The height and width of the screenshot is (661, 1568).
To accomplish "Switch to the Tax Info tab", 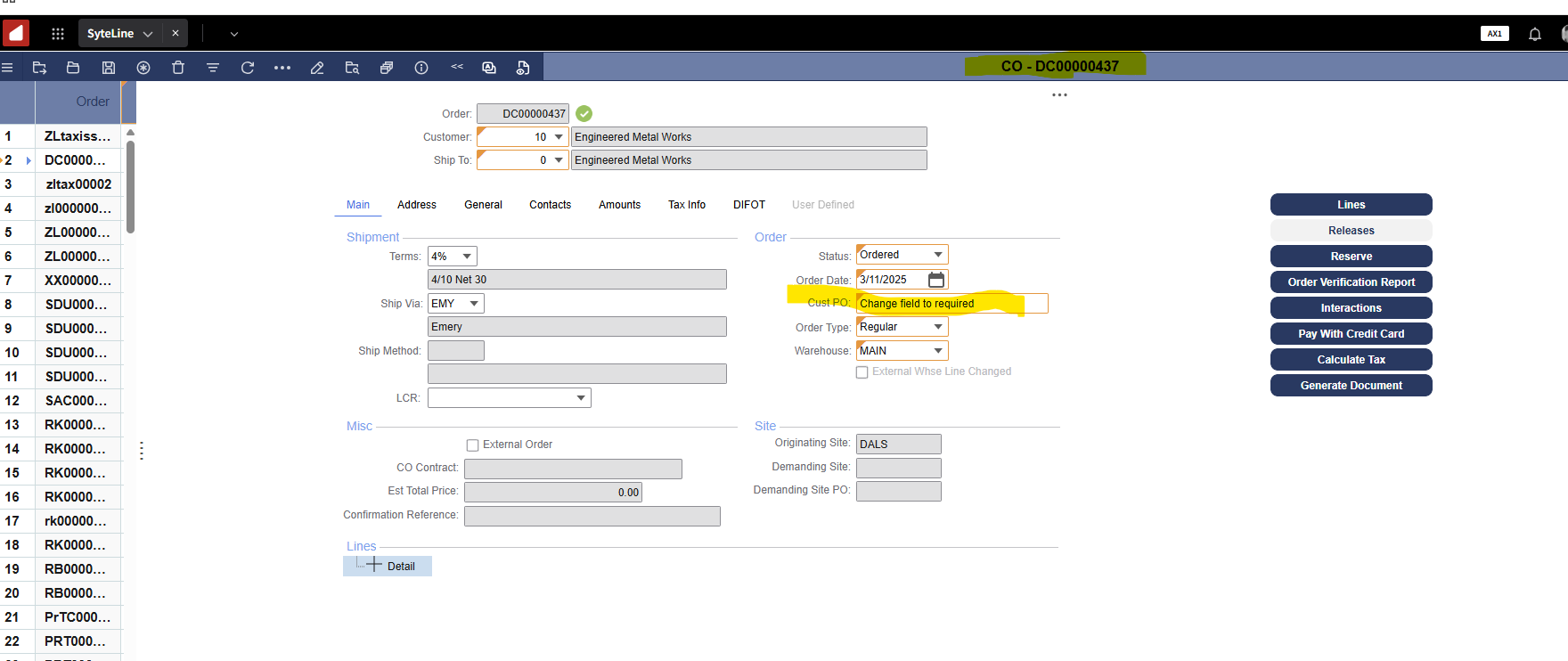I will [686, 205].
